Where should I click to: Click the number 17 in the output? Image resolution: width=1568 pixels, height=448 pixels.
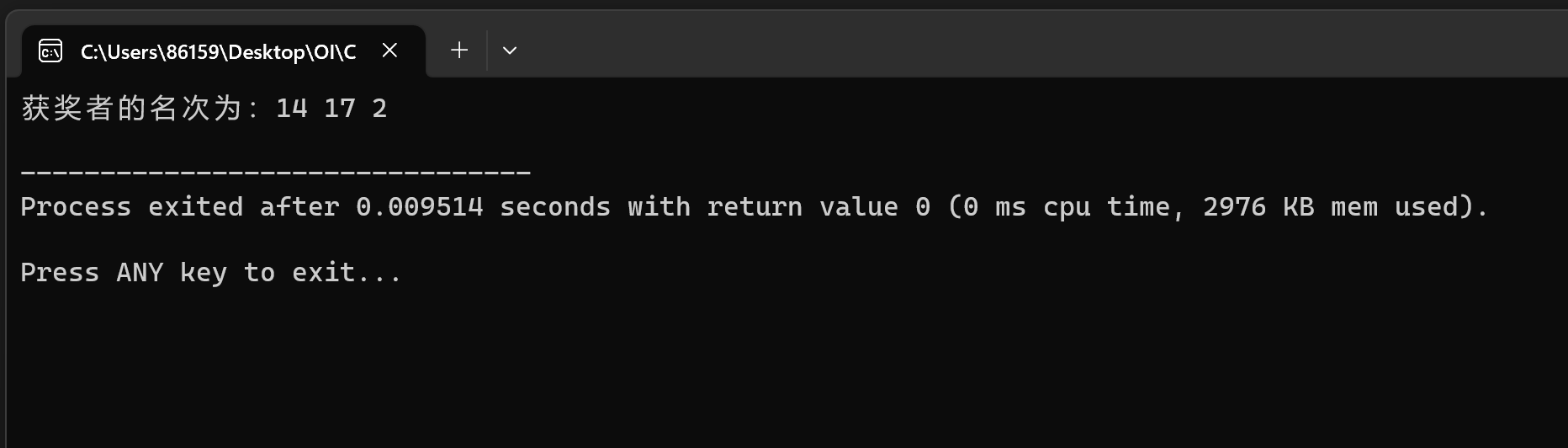[339, 109]
